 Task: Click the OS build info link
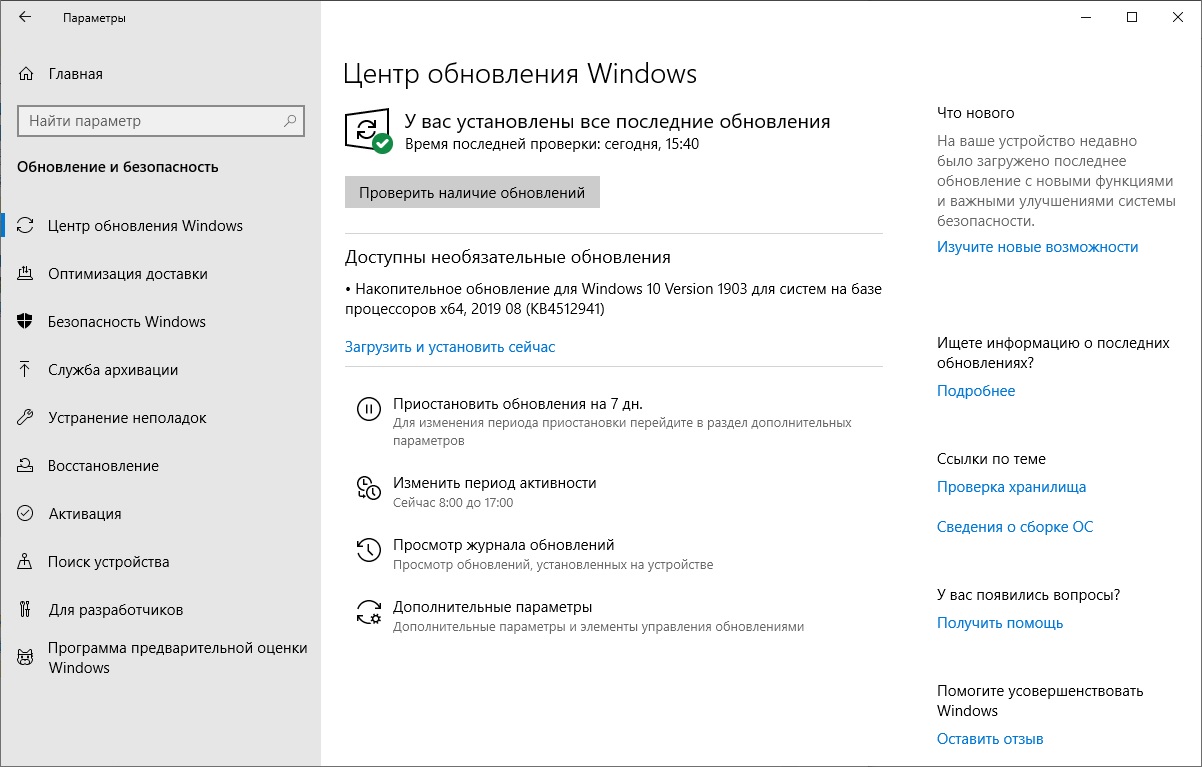click(x=1014, y=527)
